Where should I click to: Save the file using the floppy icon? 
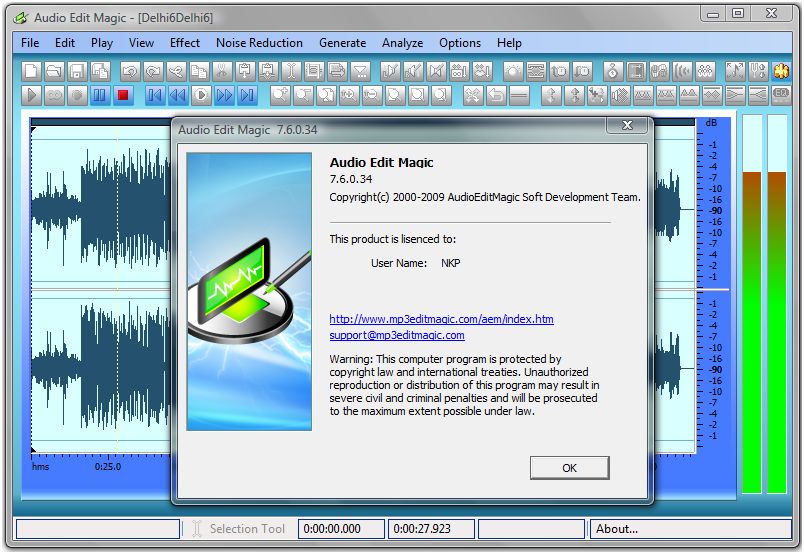tap(77, 71)
